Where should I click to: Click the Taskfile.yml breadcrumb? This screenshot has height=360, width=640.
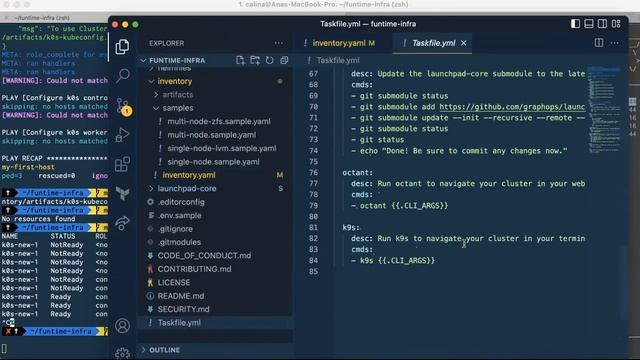click(x=338, y=60)
